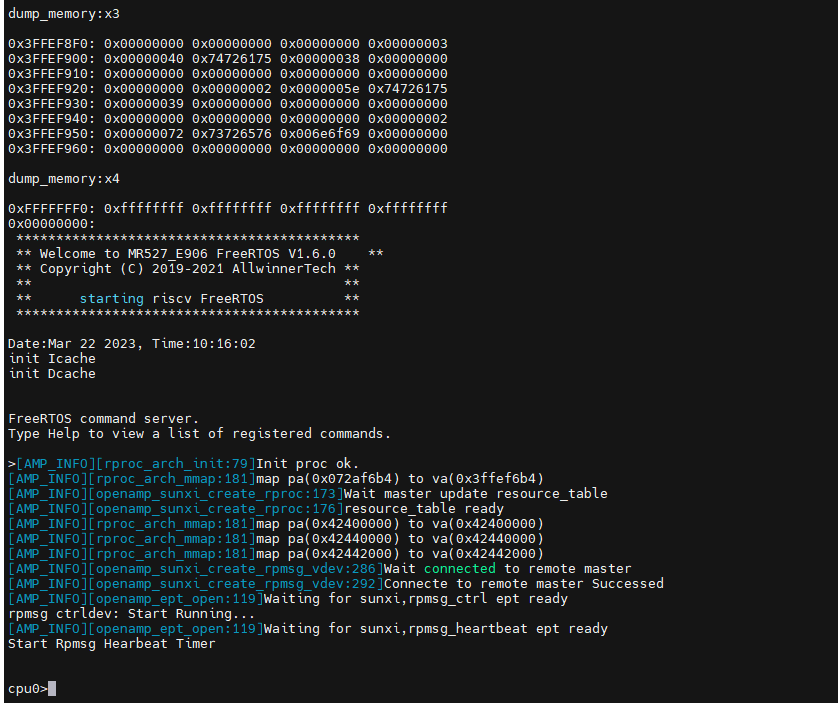The height and width of the screenshot is (703, 838).
Task: Click the rproc_arch_init:79 log tag
Action: point(176,463)
